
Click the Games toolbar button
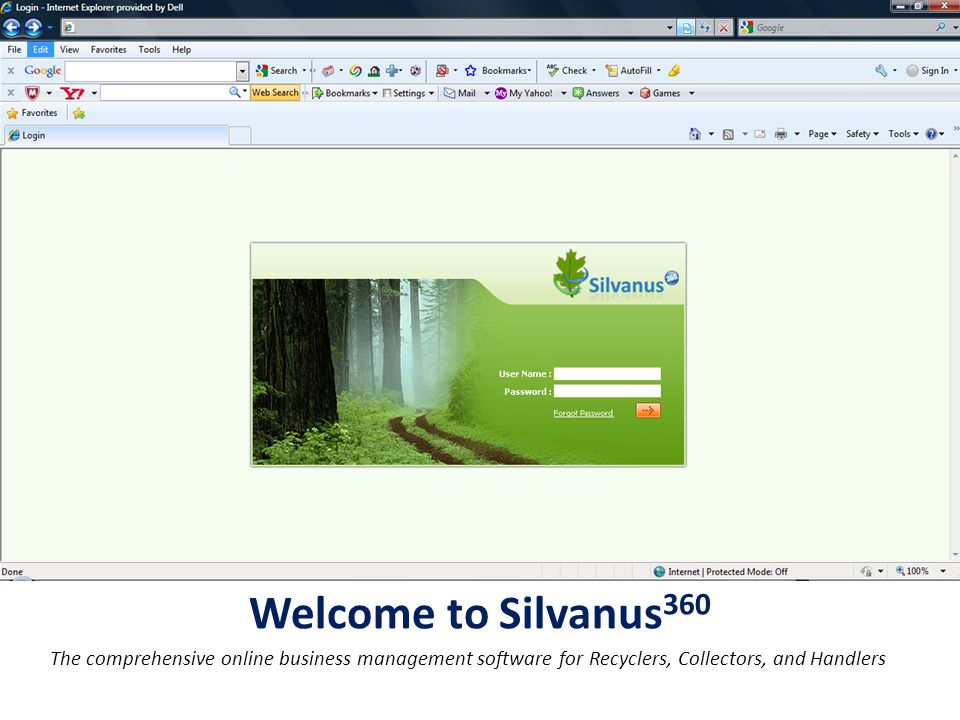click(660, 93)
